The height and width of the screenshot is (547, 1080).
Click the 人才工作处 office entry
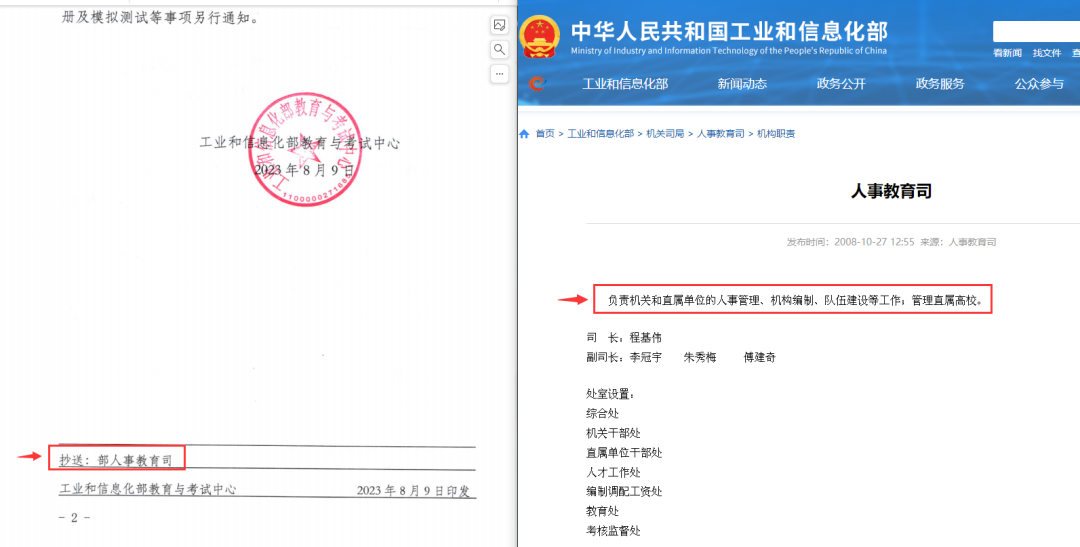click(x=613, y=473)
